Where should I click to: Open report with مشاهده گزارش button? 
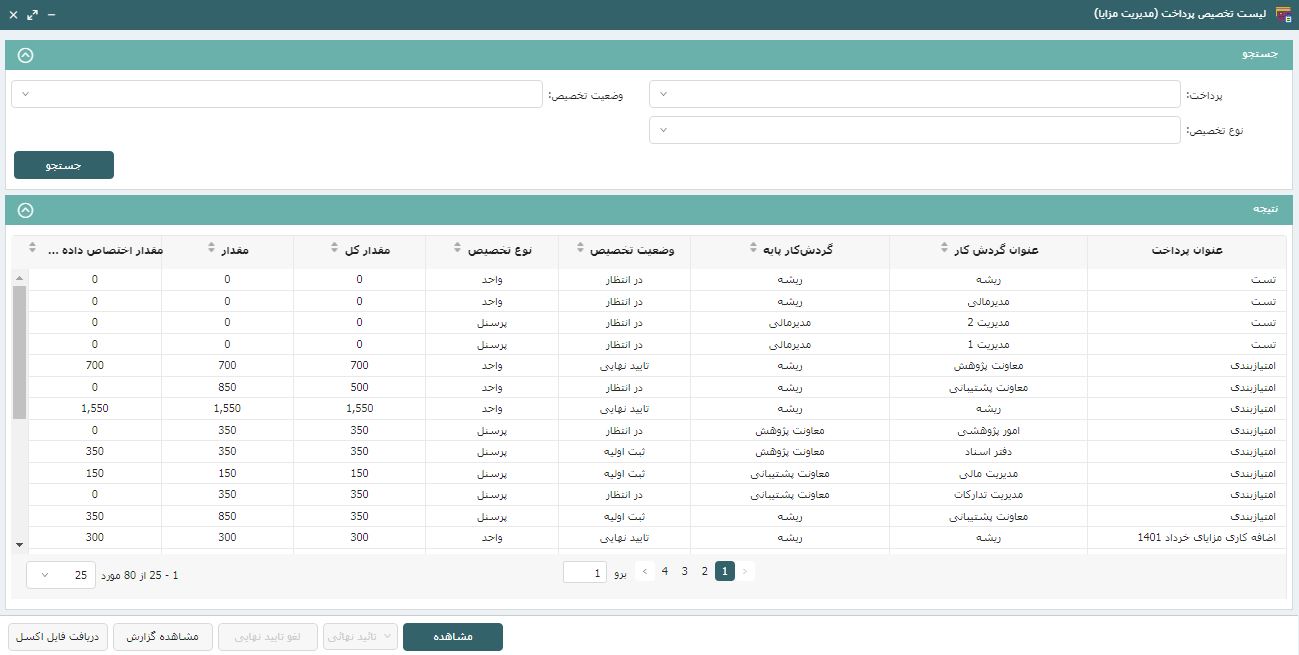162,637
